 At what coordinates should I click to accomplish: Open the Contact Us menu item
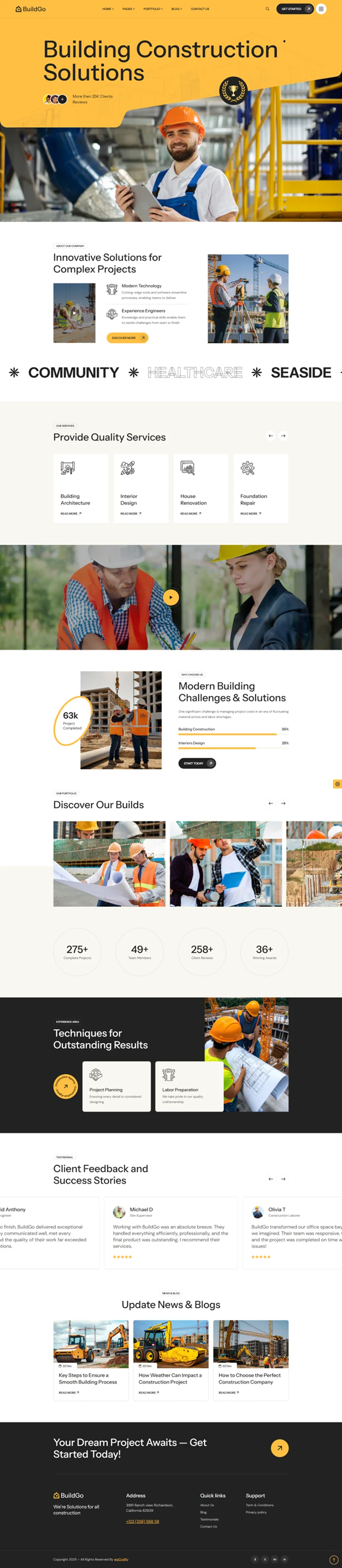tap(199, 9)
